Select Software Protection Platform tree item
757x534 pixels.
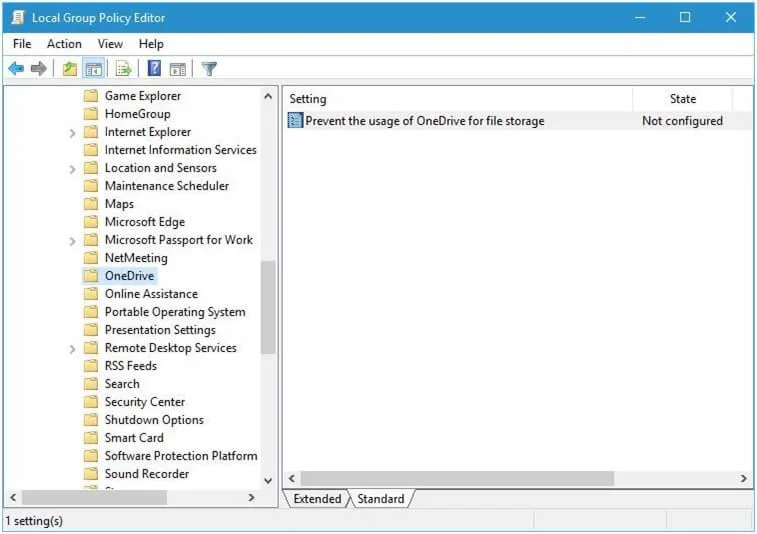click(x=181, y=456)
